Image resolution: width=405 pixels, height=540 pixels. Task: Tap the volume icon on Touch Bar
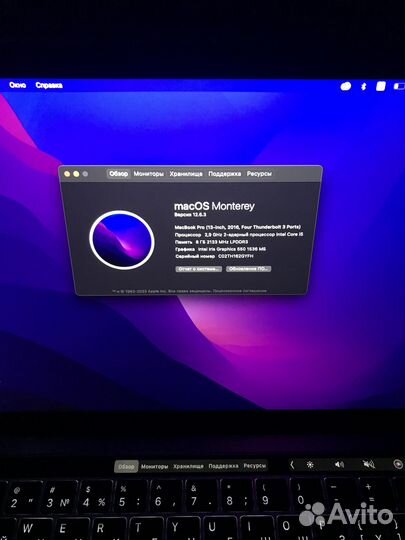point(339,465)
